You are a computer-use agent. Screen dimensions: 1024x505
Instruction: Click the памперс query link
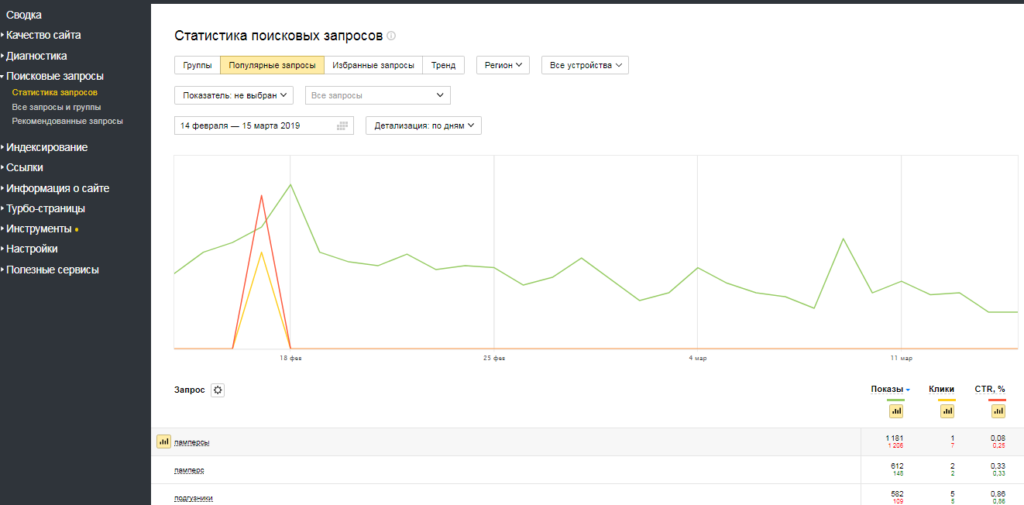(x=189, y=470)
